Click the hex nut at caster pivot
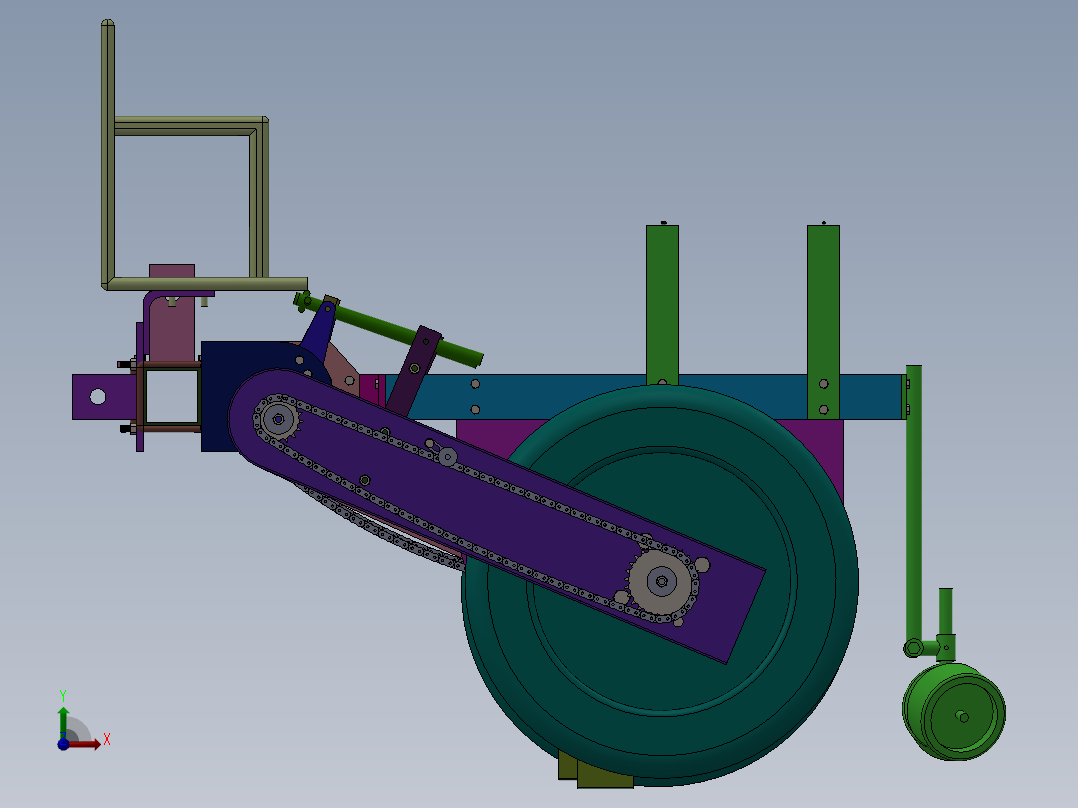Viewport: 1078px width, 808px height. [913, 648]
